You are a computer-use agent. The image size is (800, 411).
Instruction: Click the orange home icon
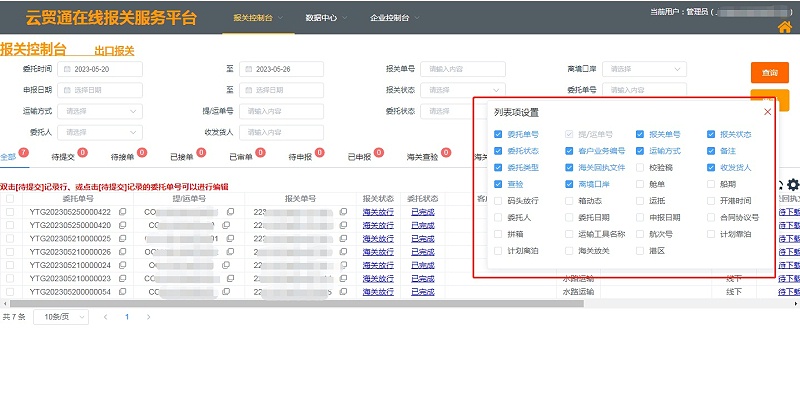[785, 27]
